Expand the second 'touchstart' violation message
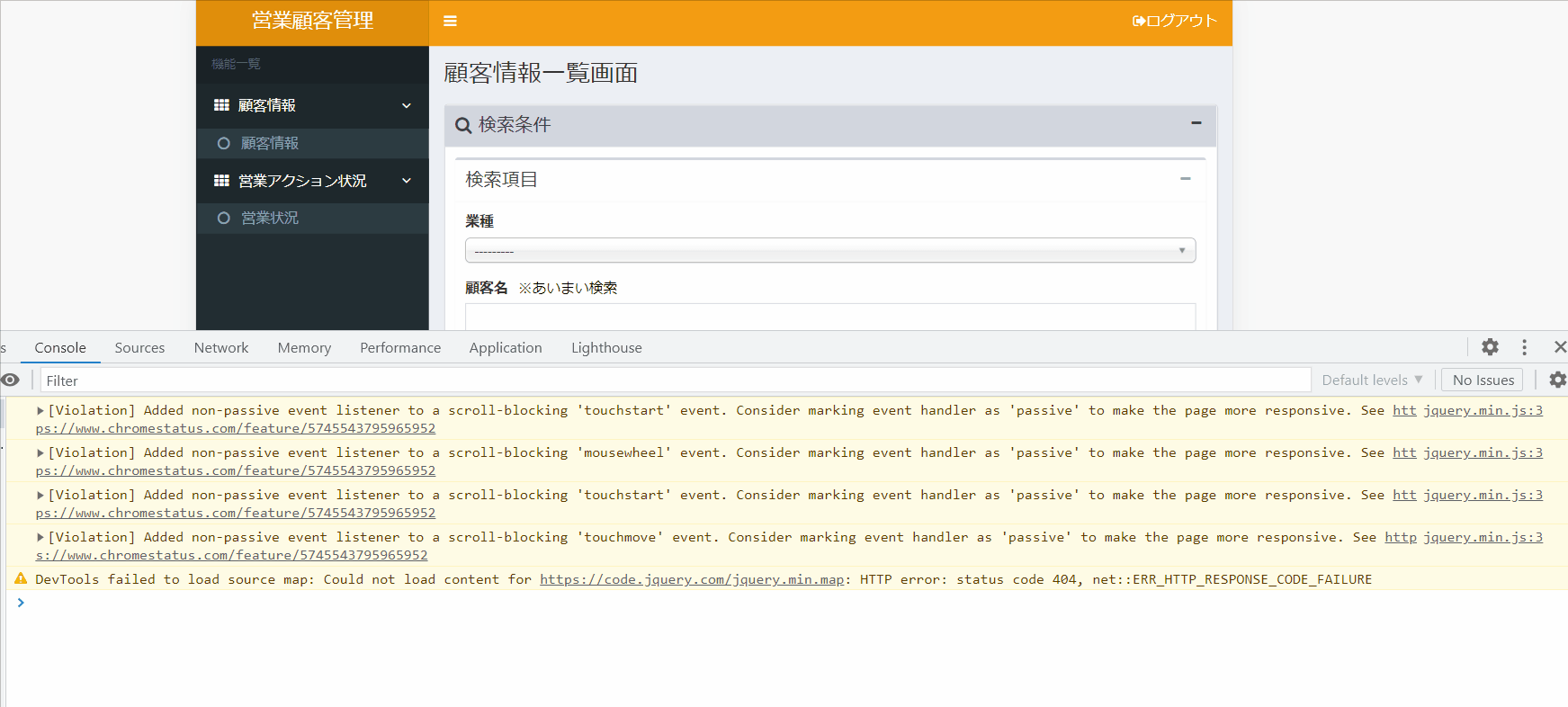Viewport: 1568px width, 707px height. pos(40,495)
